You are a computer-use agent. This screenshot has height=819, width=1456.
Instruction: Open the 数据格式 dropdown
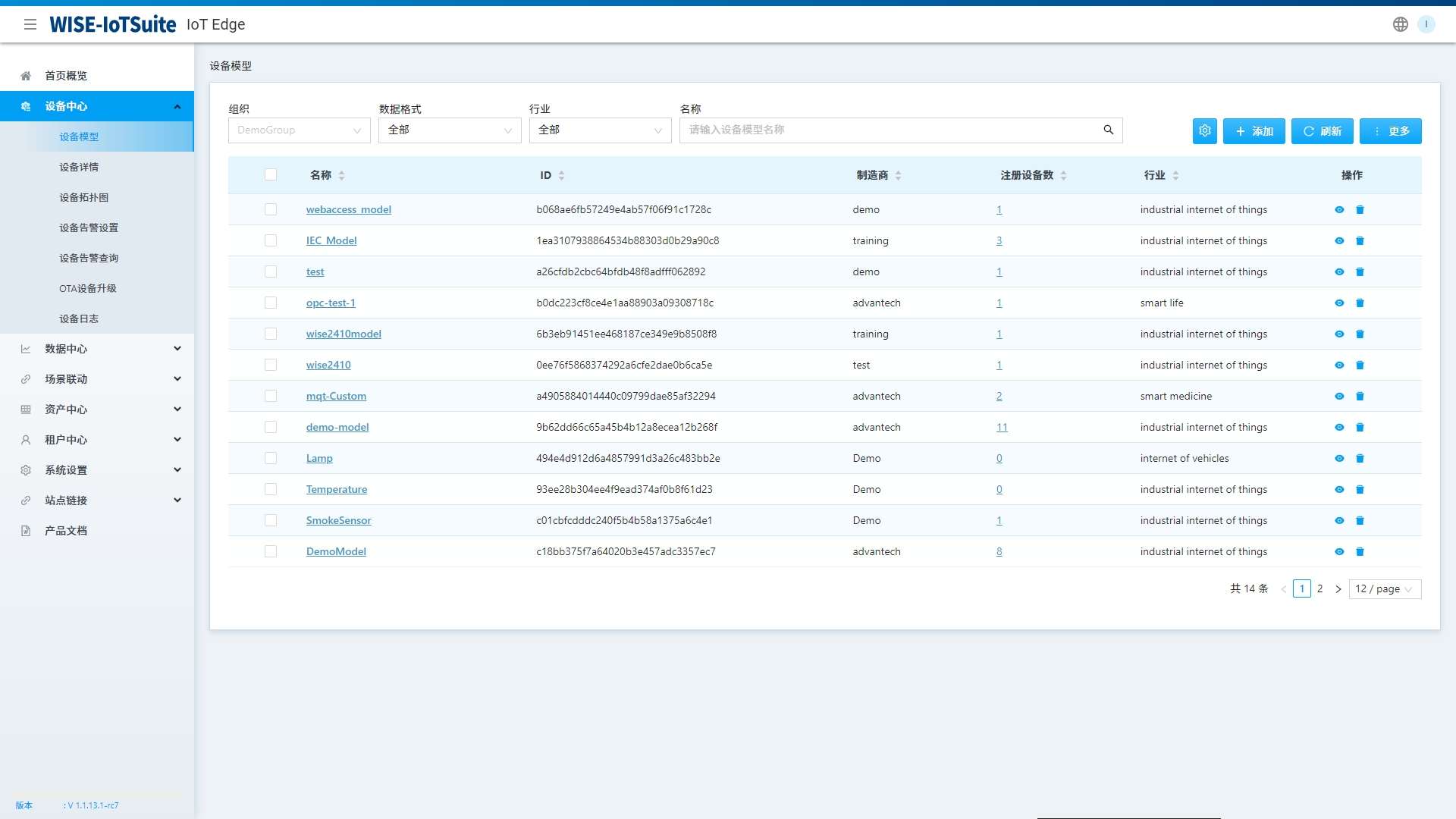449,130
